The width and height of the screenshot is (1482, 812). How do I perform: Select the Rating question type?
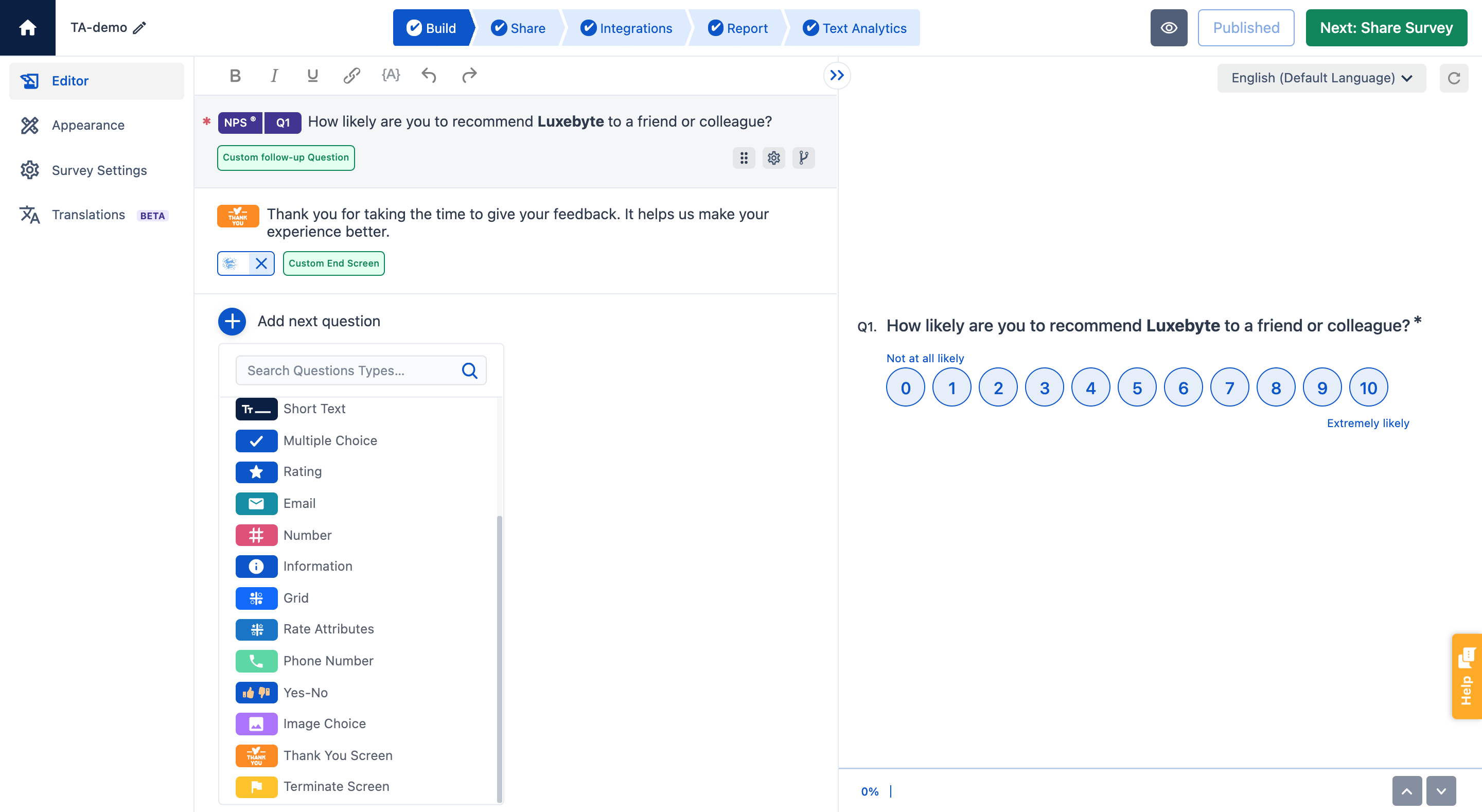pos(303,471)
